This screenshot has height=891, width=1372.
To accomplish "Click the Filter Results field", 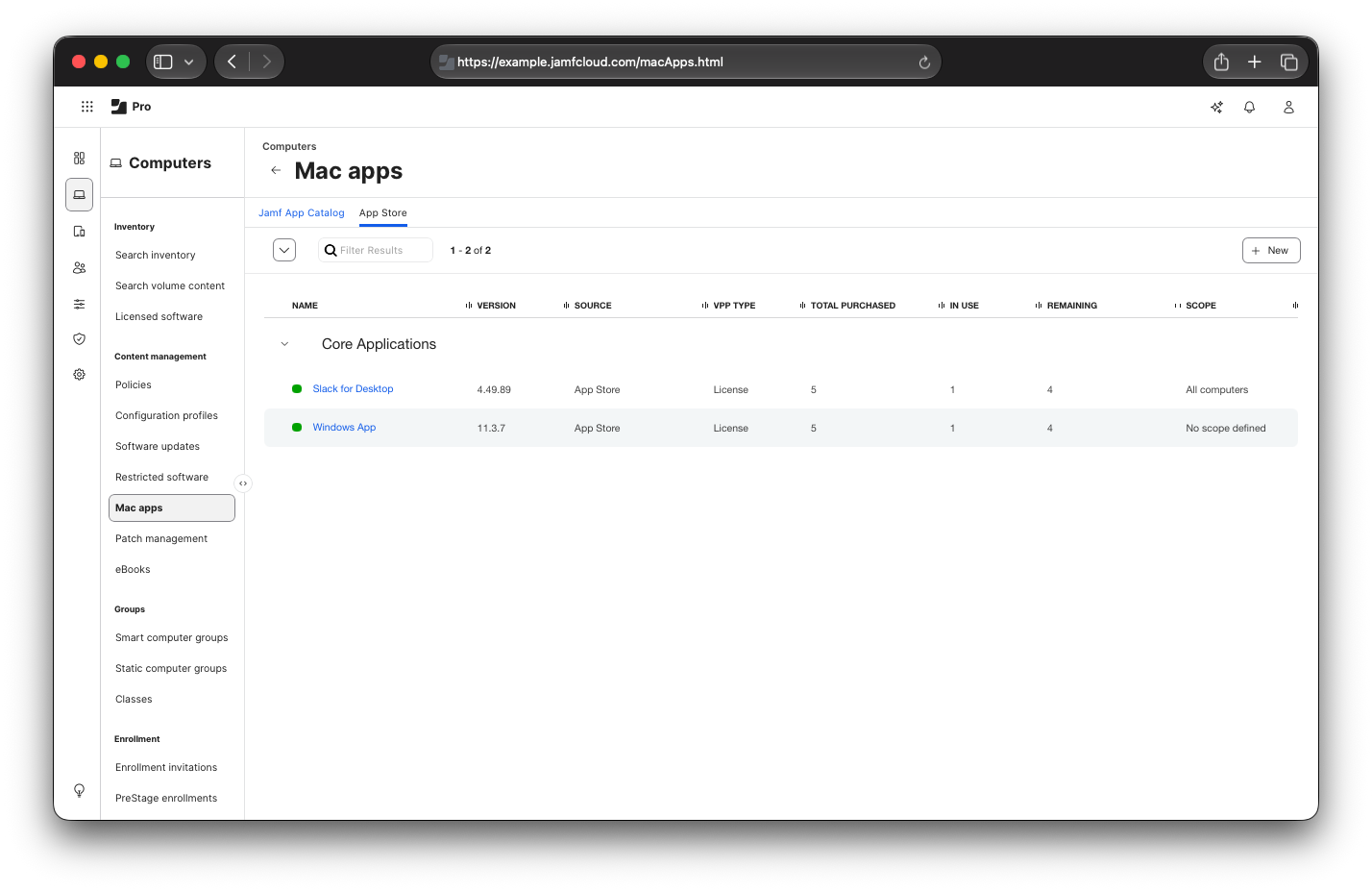I will [376, 250].
